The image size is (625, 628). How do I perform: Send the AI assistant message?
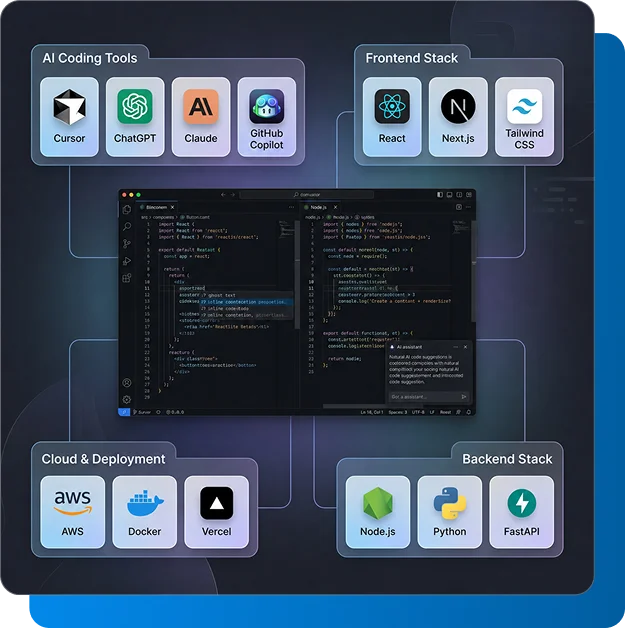[x=464, y=397]
